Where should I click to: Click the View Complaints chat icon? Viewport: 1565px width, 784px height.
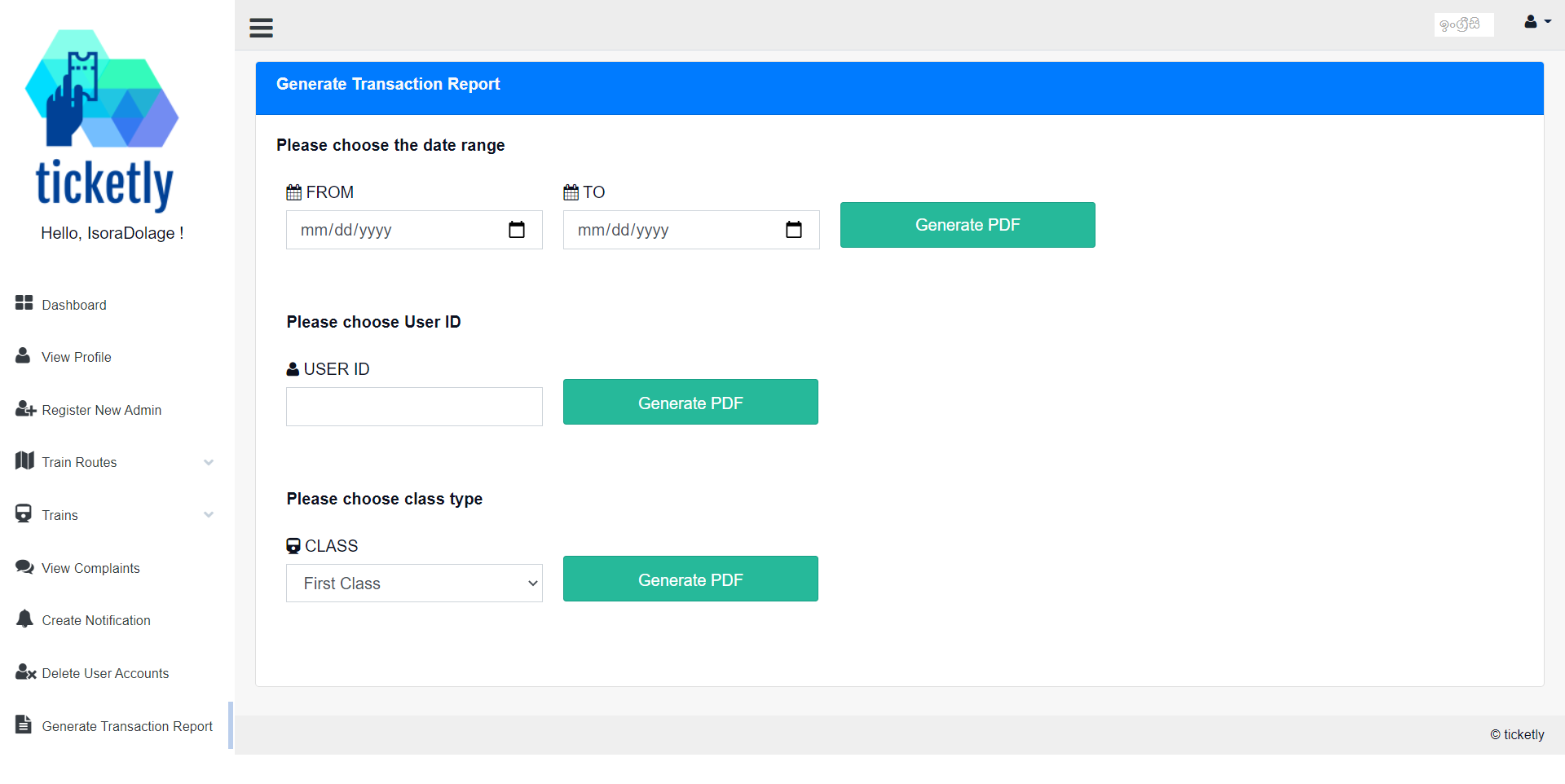click(x=24, y=567)
